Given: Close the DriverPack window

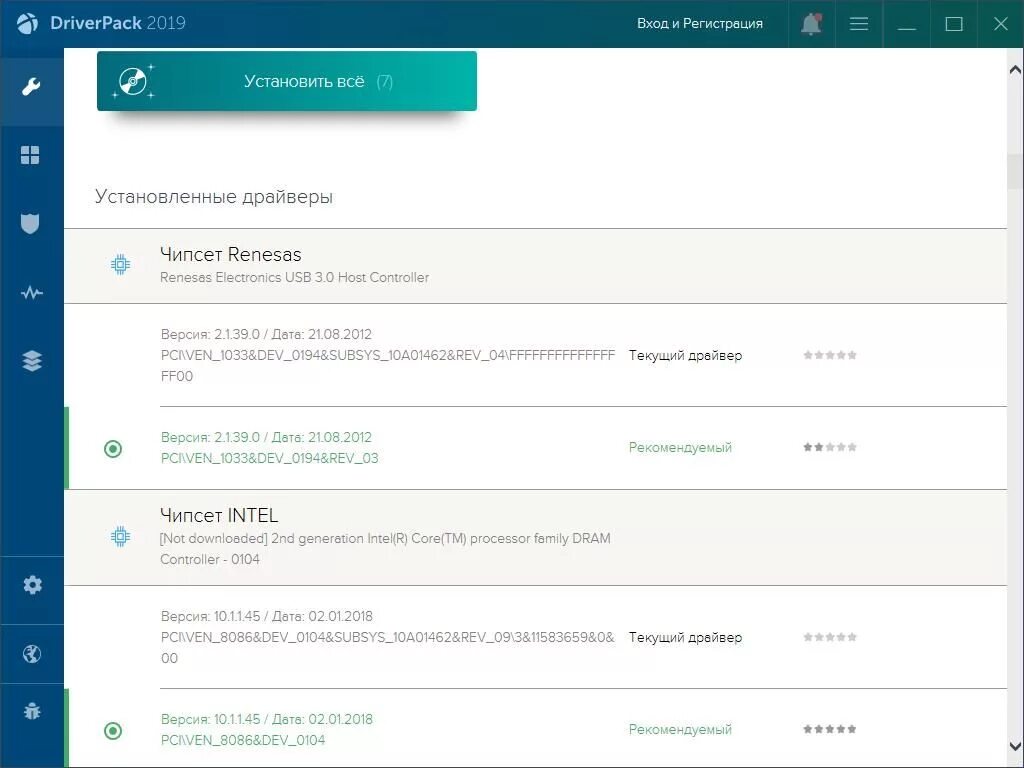Looking at the screenshot, I should click(x=1000, y=24).
